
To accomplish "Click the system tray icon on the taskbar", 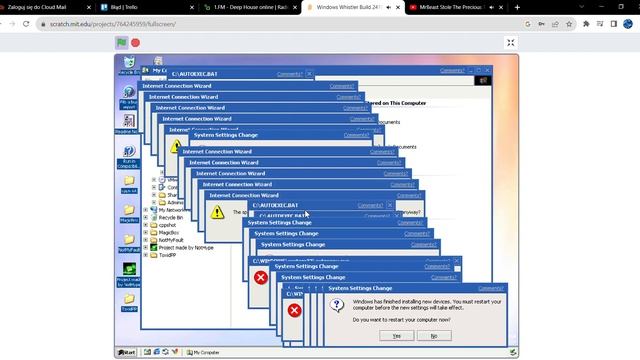I will (x=513, y=352).
